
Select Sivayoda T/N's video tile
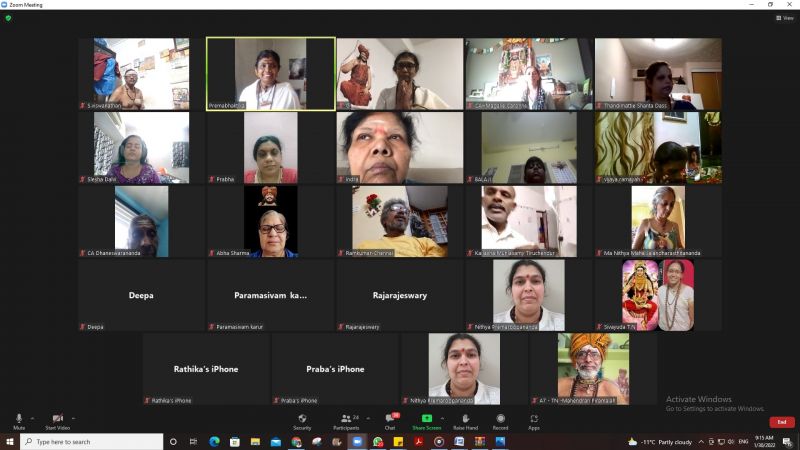pyautogui.click(x=658, y=295)
